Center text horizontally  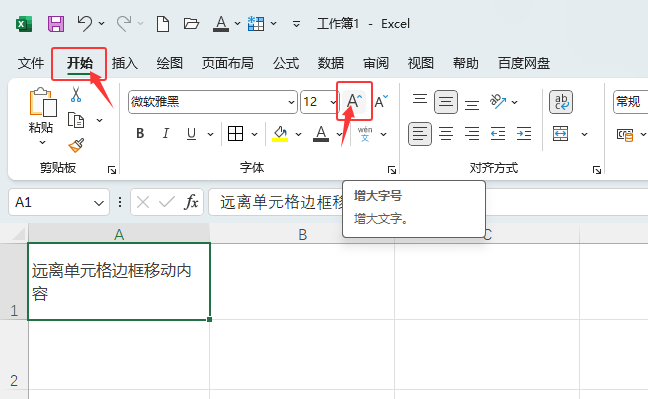pos(446,134)
